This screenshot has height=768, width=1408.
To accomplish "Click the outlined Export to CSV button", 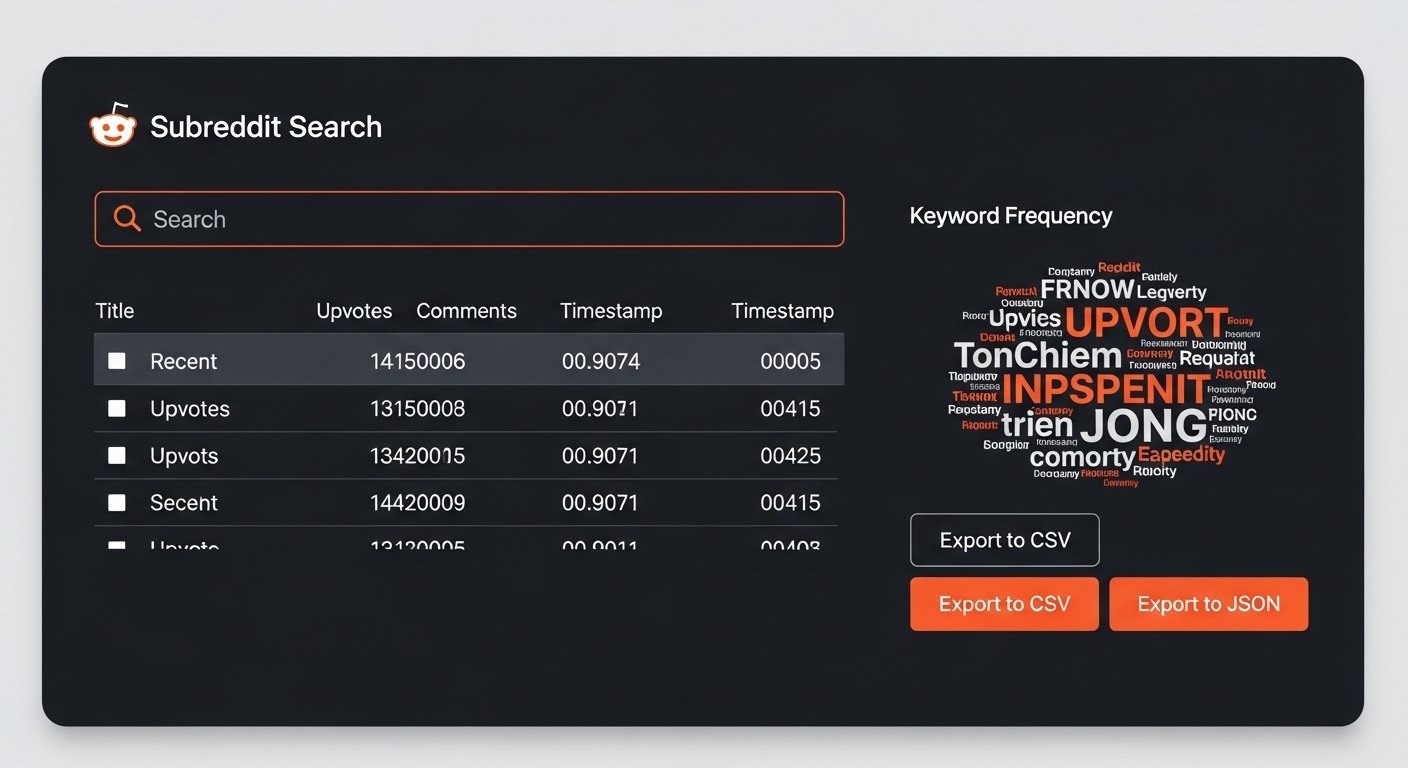I will point(1004,540).
